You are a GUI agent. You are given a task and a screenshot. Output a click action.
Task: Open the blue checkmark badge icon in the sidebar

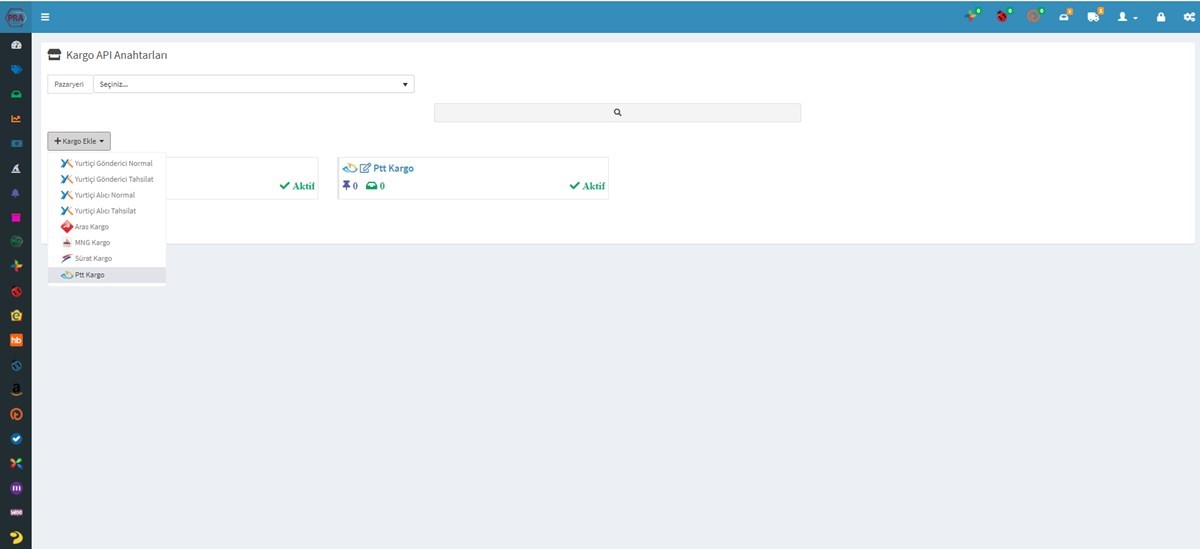click(16, 438)
